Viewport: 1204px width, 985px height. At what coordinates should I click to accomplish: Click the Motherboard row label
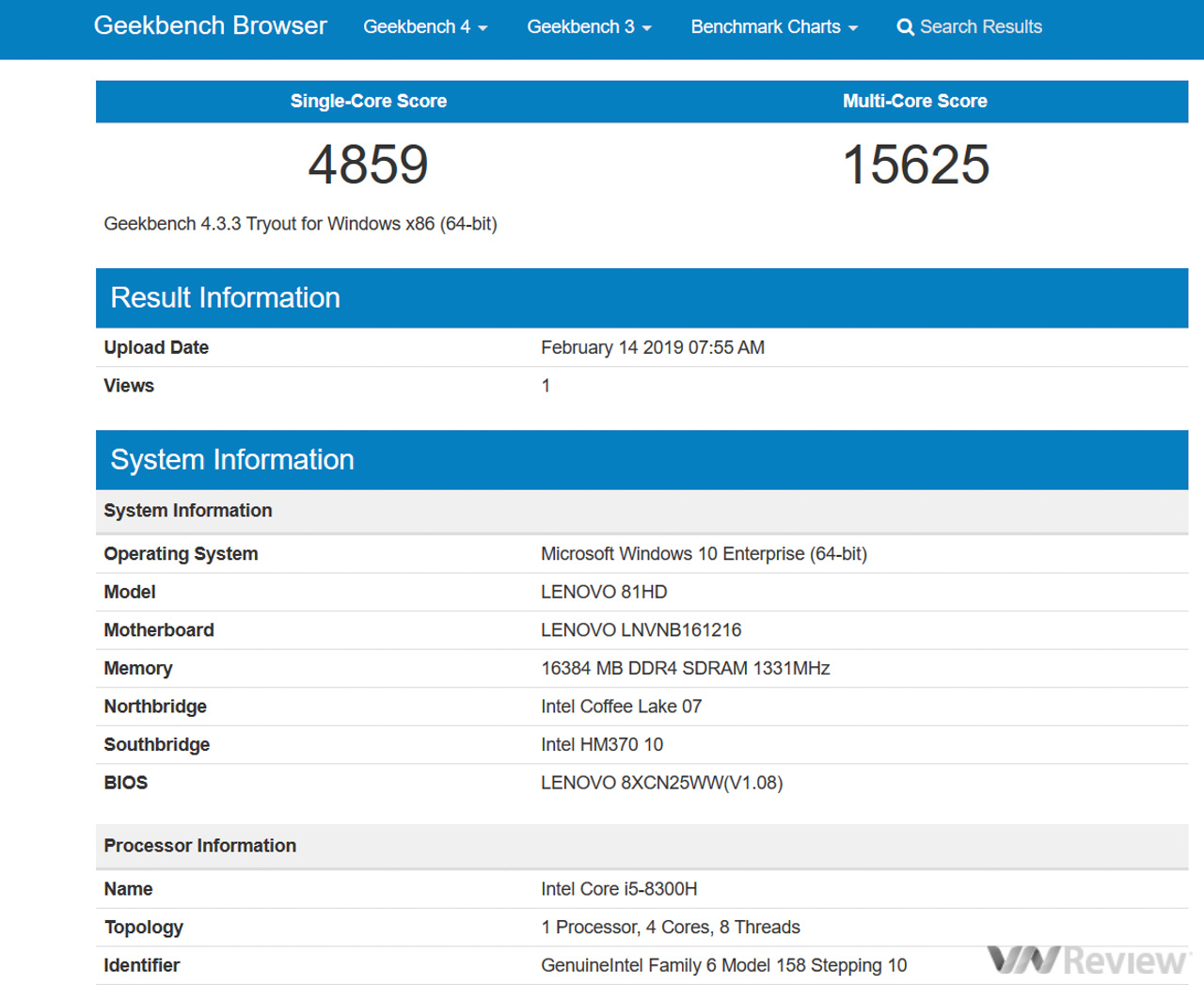tap(159, 630)
